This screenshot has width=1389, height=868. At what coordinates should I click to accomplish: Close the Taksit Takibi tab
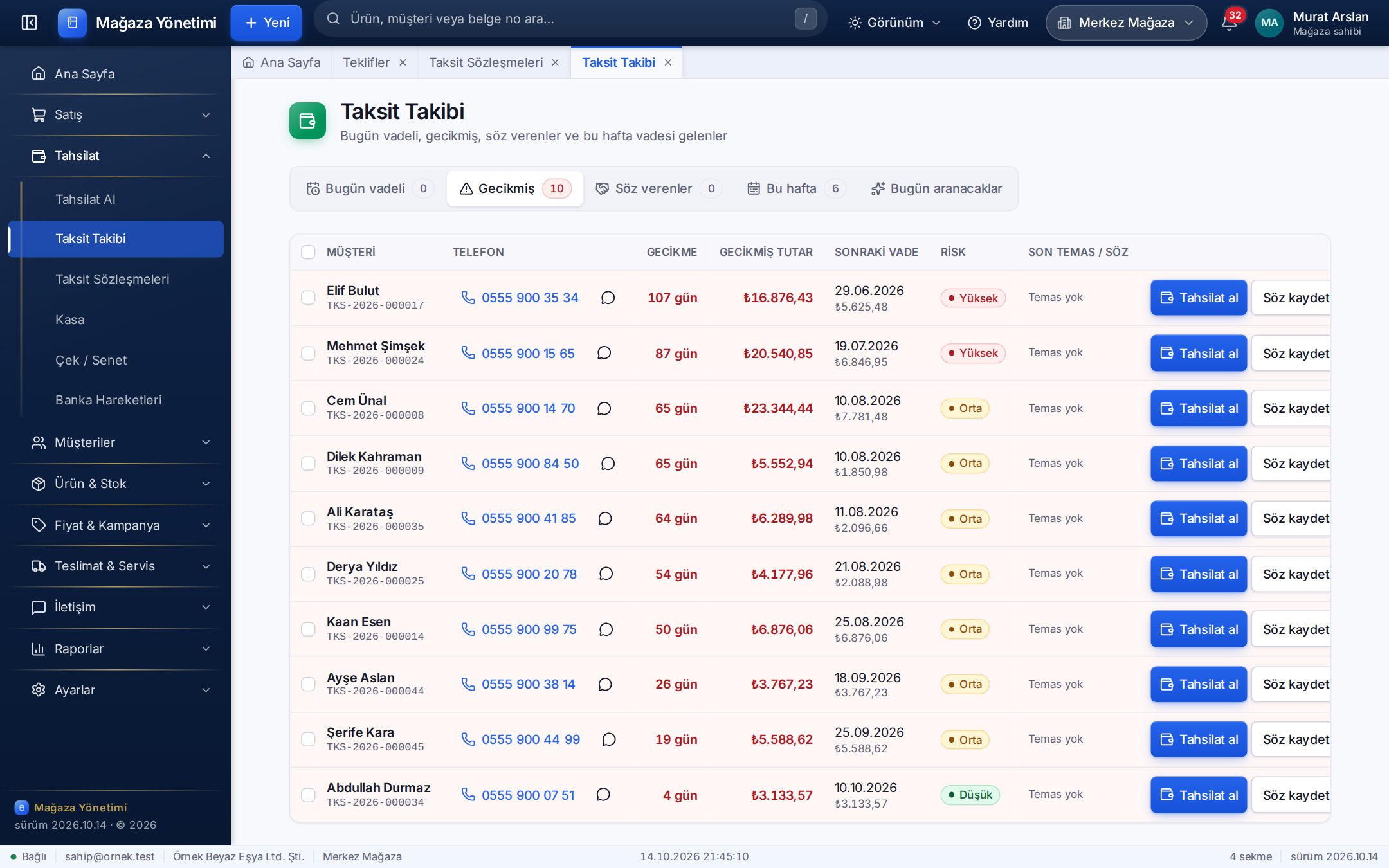pos(668,62)
